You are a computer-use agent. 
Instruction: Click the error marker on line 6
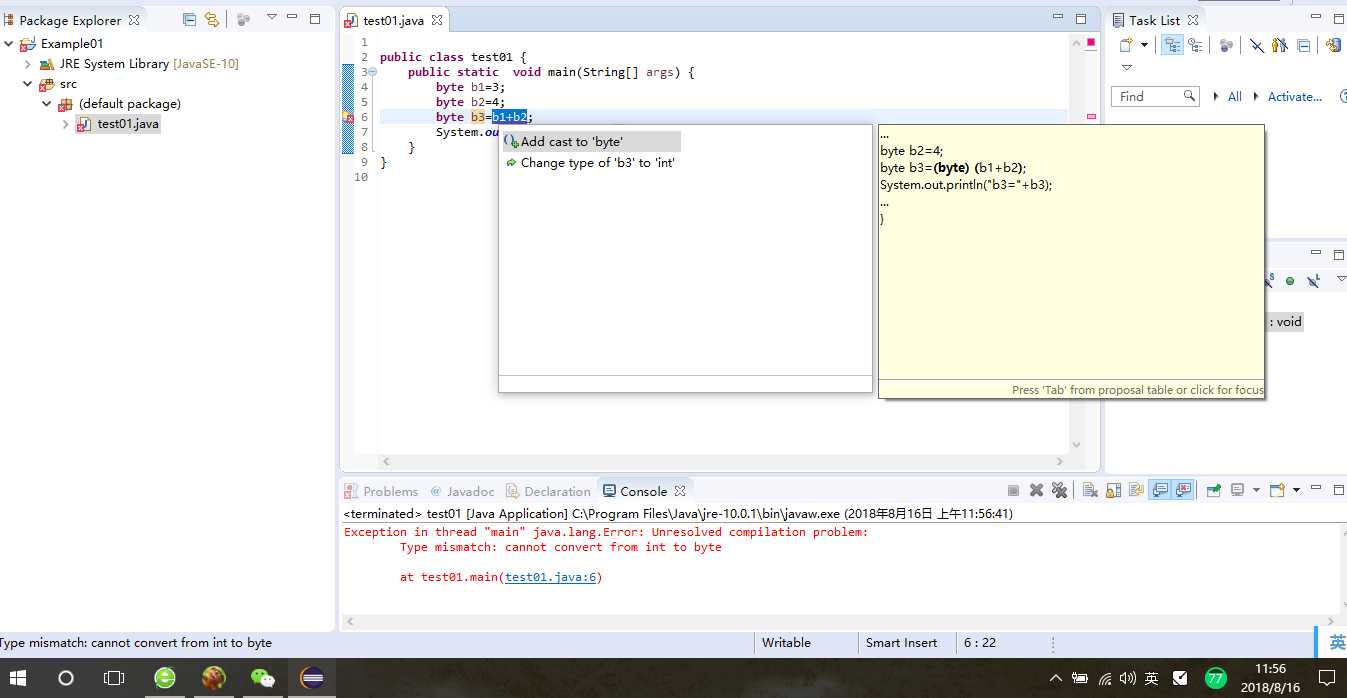[349, 117]
